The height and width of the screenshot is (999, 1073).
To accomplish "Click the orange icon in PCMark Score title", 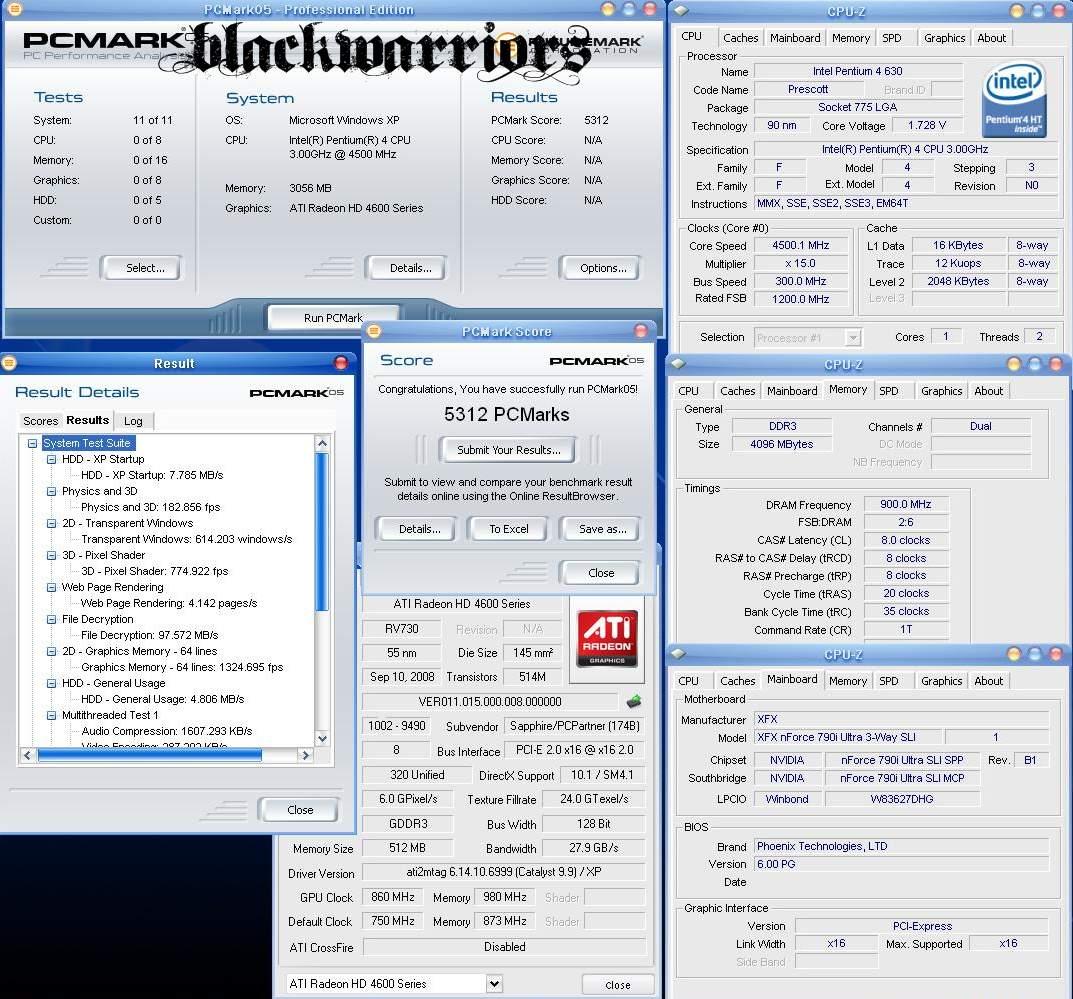I will (x=374, y=331).
